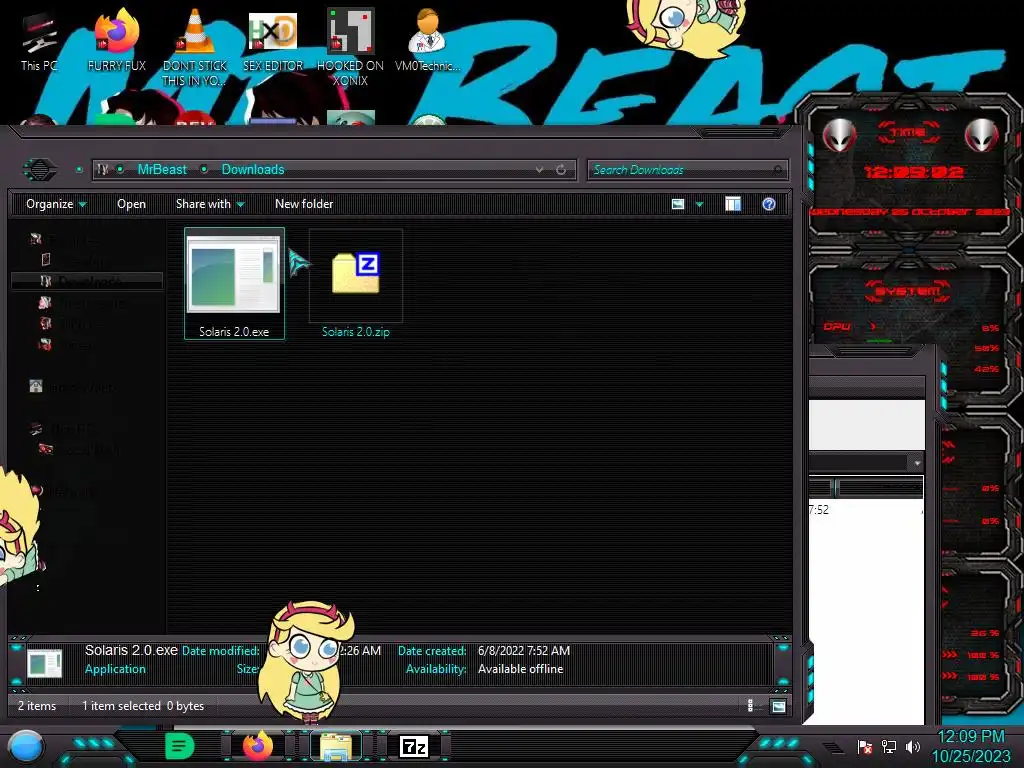Navigate to MrBeast in the breadcrumb
This screenshot has height=768, width=1024.
pyautogui.click(x=162, y=170)
